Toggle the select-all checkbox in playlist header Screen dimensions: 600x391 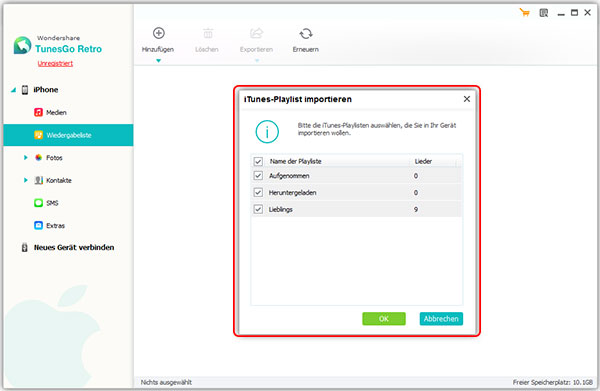pos(258,161)
